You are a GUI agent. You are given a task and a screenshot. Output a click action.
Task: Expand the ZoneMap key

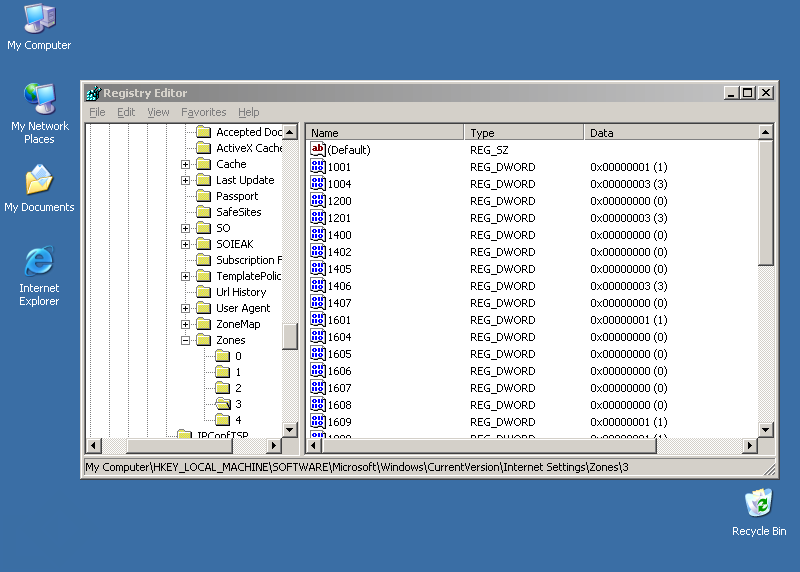(185, 324)
